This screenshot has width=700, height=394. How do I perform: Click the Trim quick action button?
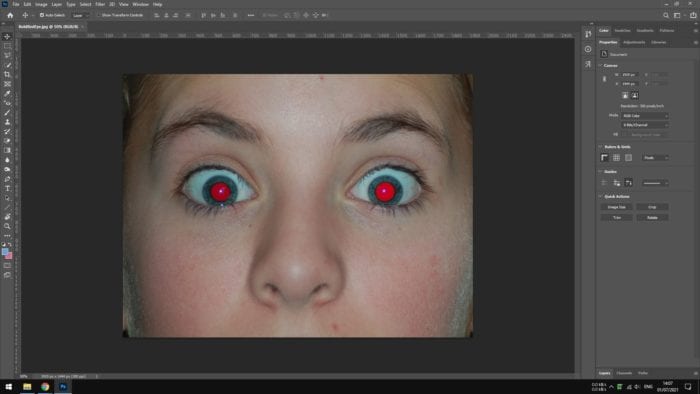click(617, 218)
